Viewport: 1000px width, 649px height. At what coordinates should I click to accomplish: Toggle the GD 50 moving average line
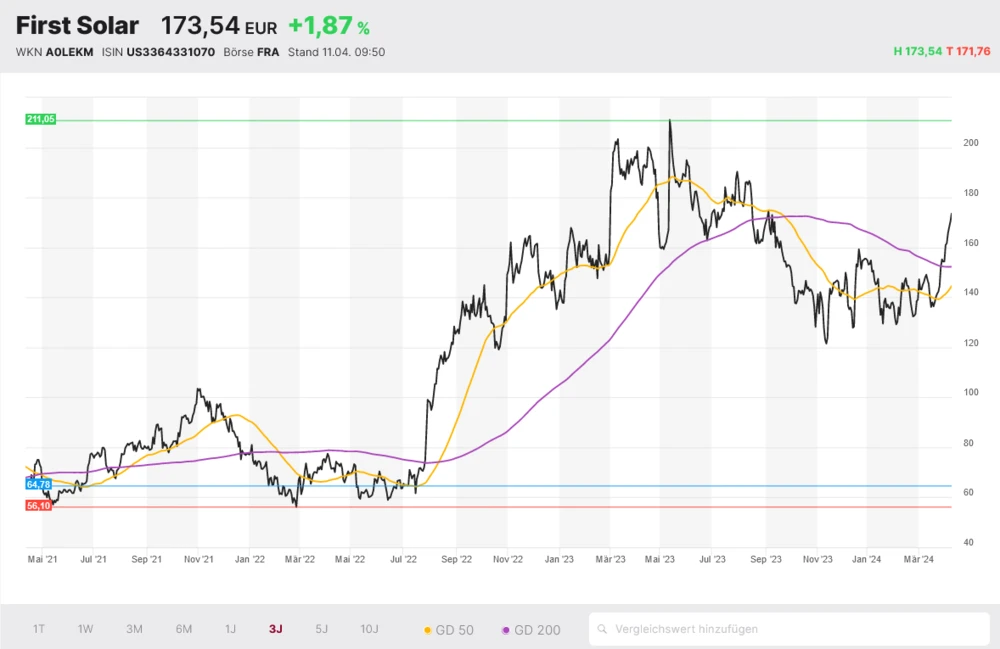click(449, 630)
